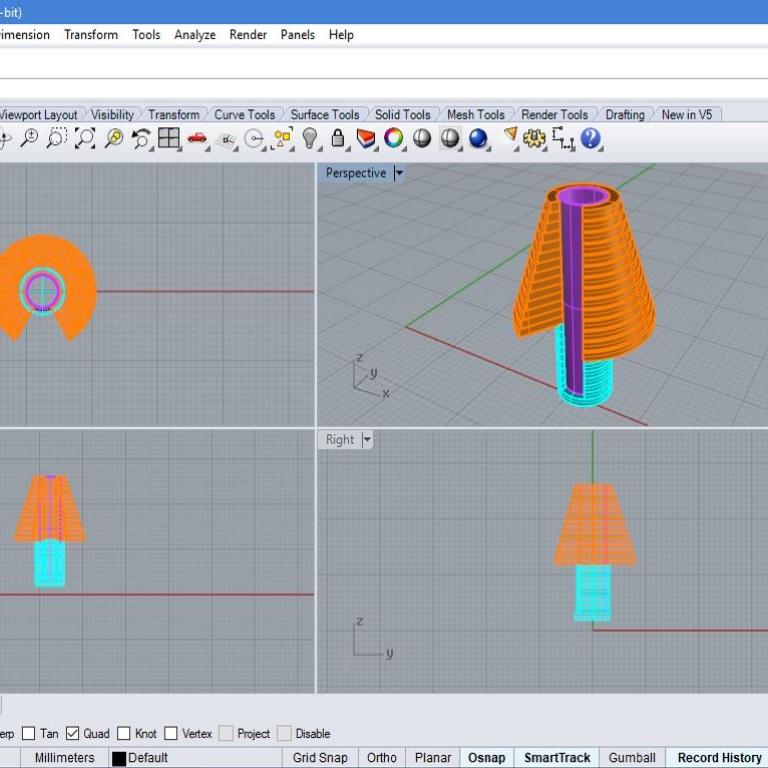
Task: Open the gear Options icon
Action: click(534, 139)
